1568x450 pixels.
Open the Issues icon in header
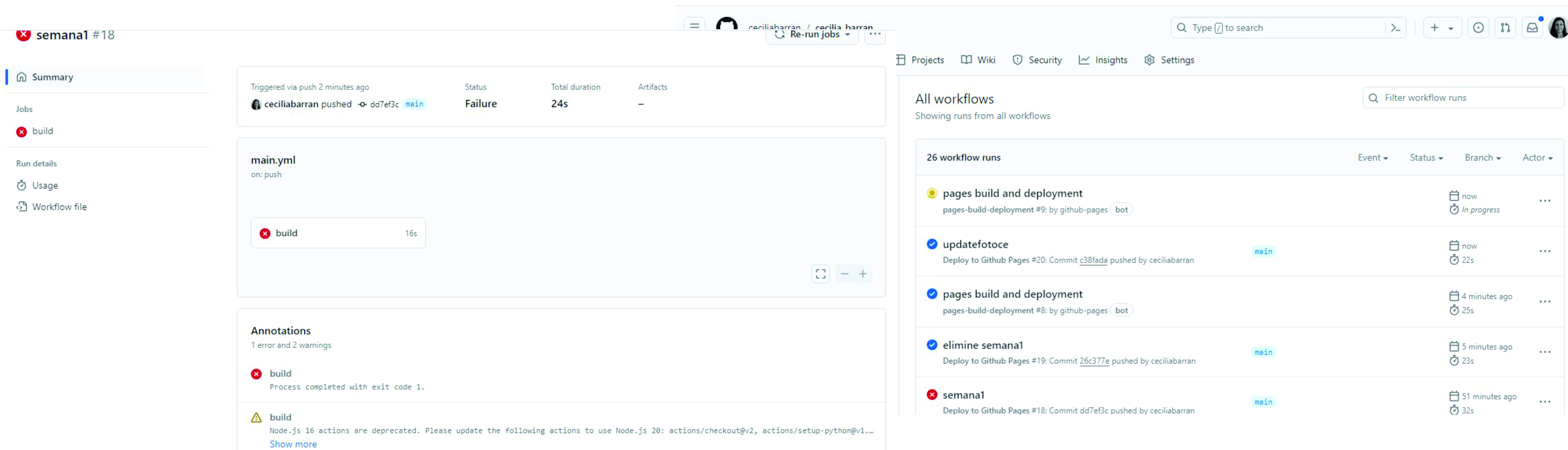click(1478, 28)
